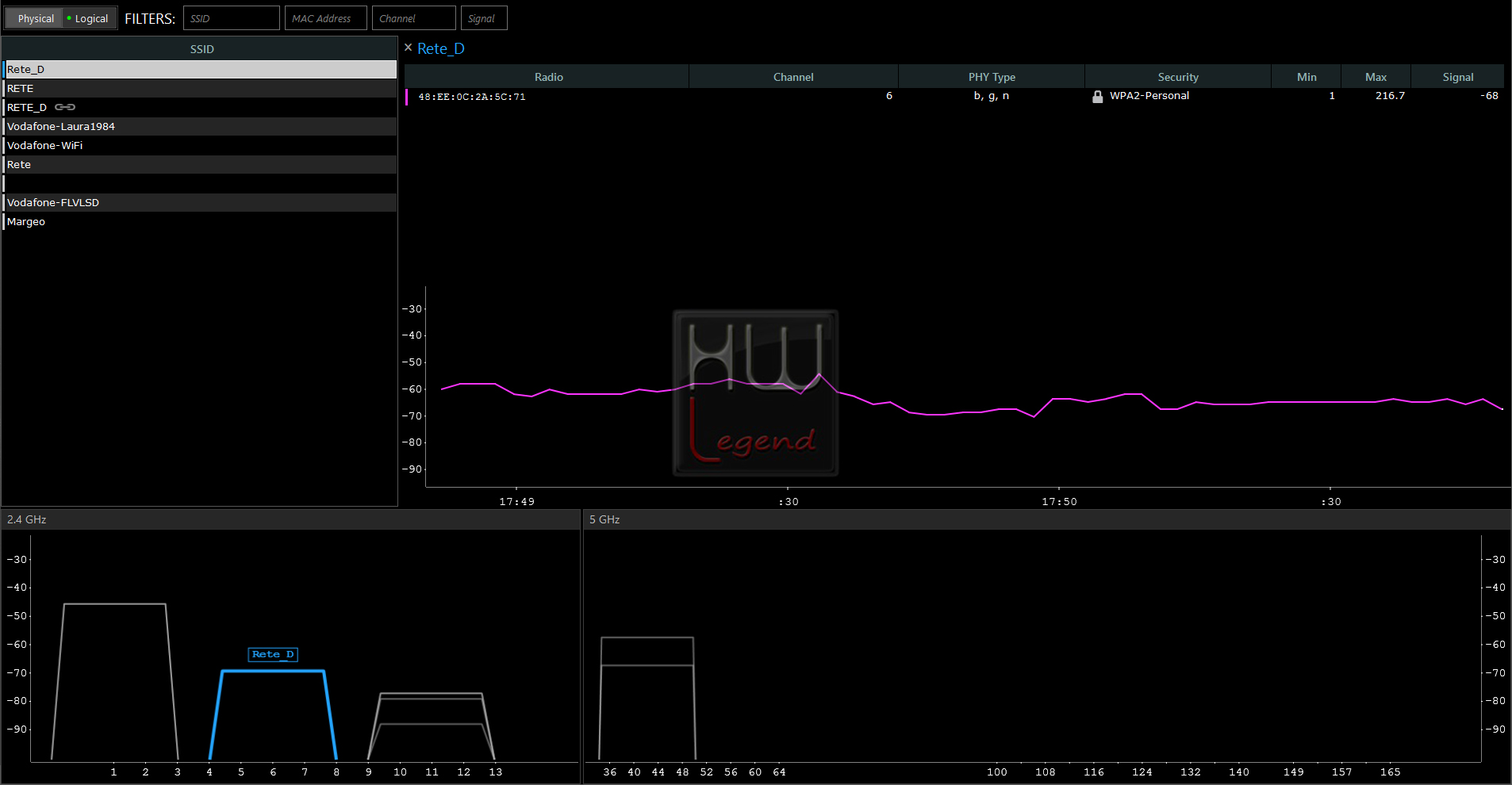Sort by Signal column header

pyautogui.click(x=1458, y=77)
